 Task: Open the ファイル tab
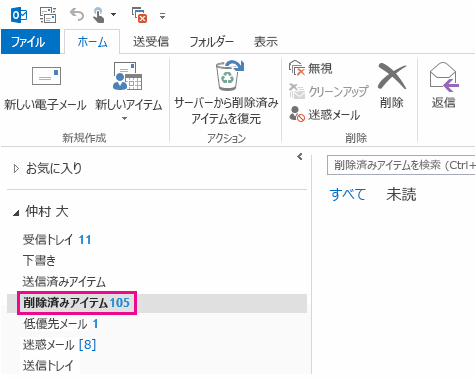[x=30, y=42]
